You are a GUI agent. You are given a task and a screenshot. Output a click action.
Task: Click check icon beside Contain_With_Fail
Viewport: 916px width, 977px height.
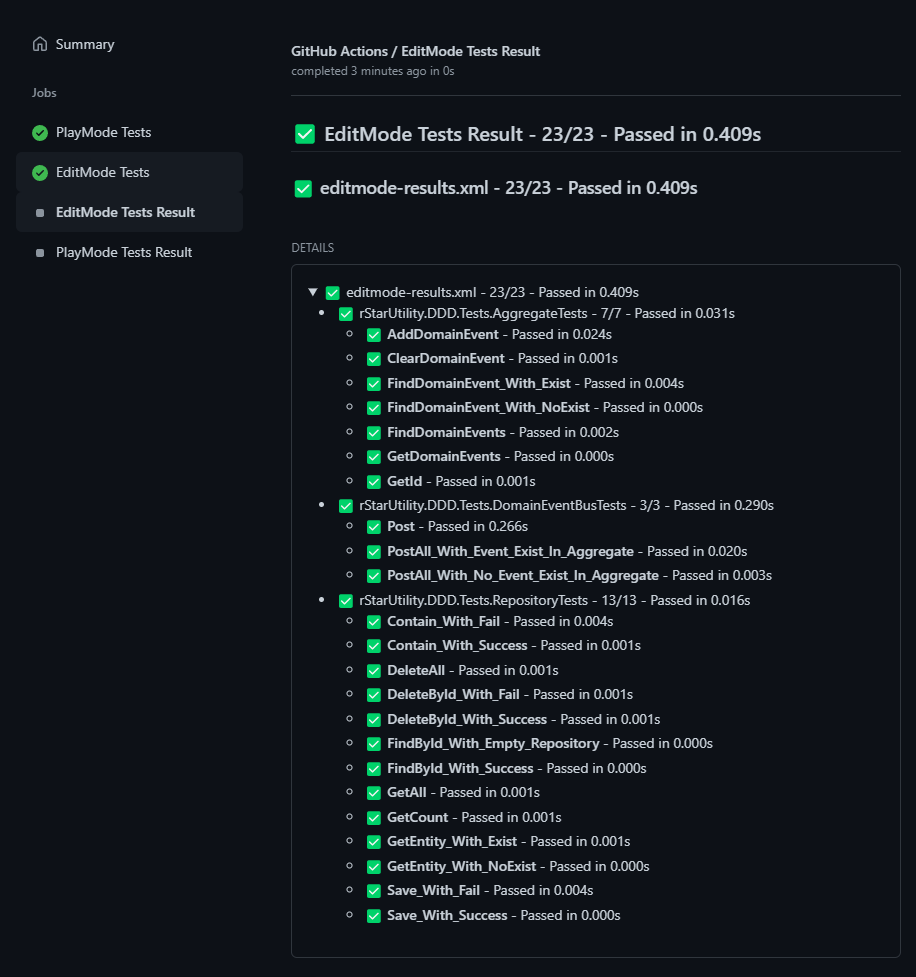(x=374, y=622)
